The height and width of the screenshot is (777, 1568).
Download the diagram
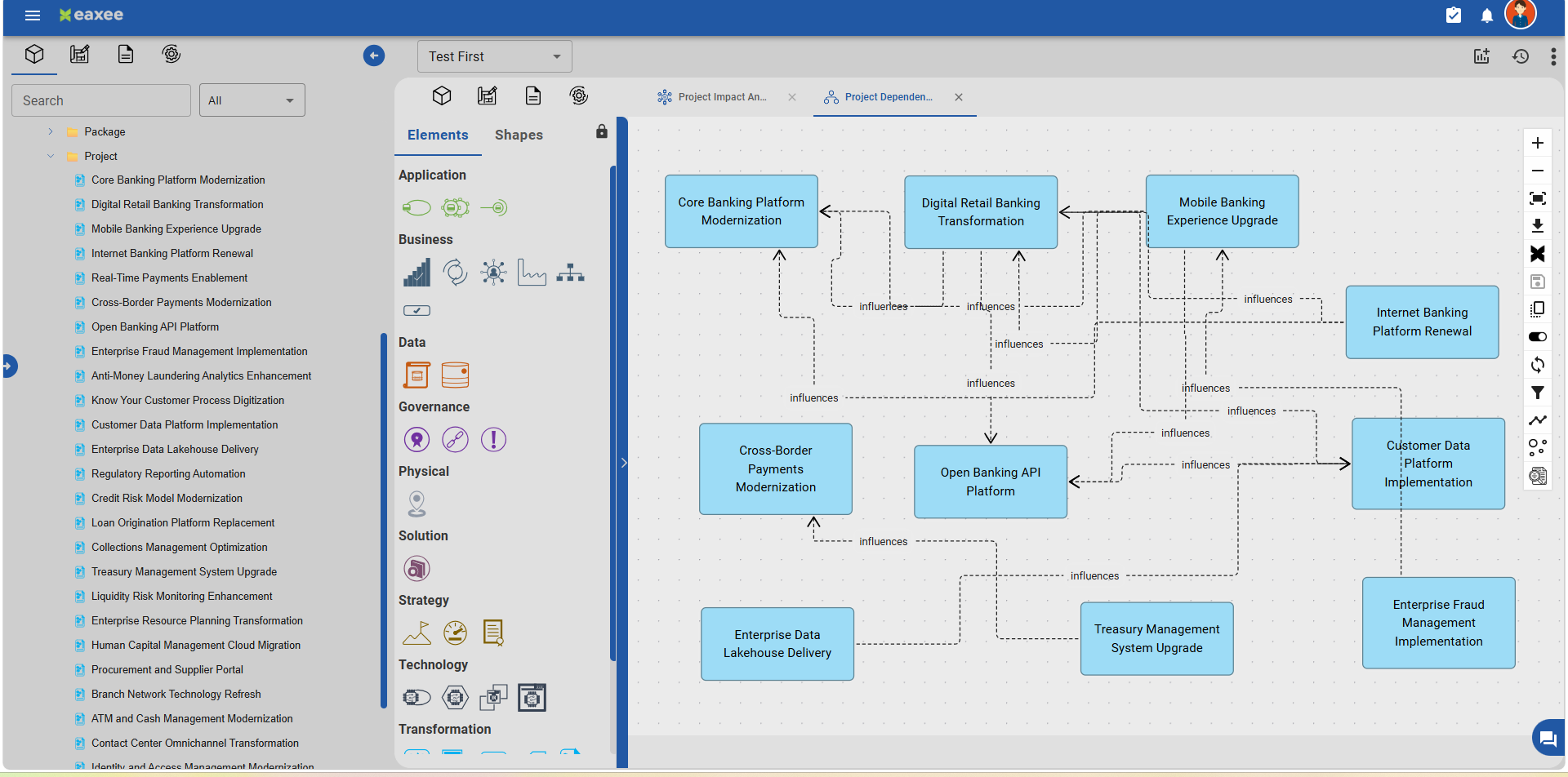tap(1538, 226)
